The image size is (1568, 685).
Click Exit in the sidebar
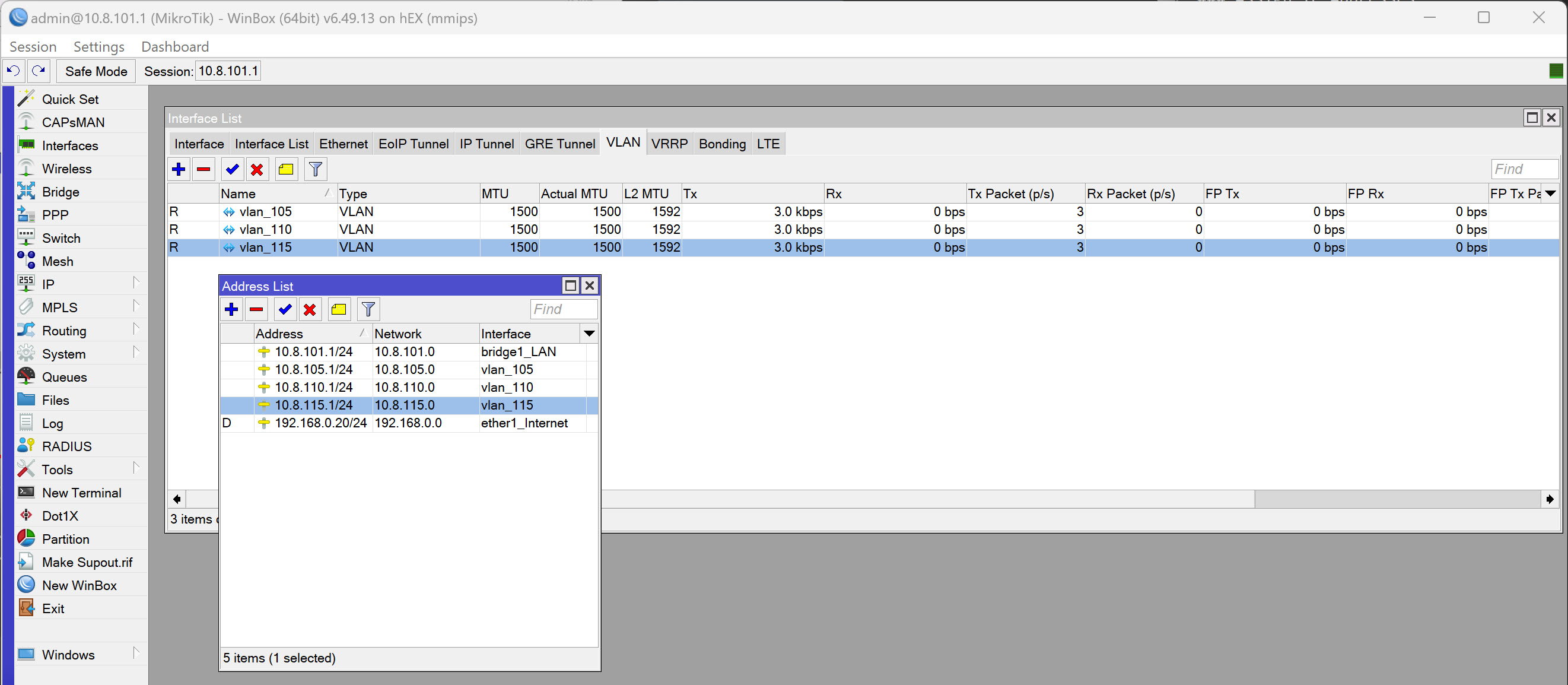coord(53,608)
